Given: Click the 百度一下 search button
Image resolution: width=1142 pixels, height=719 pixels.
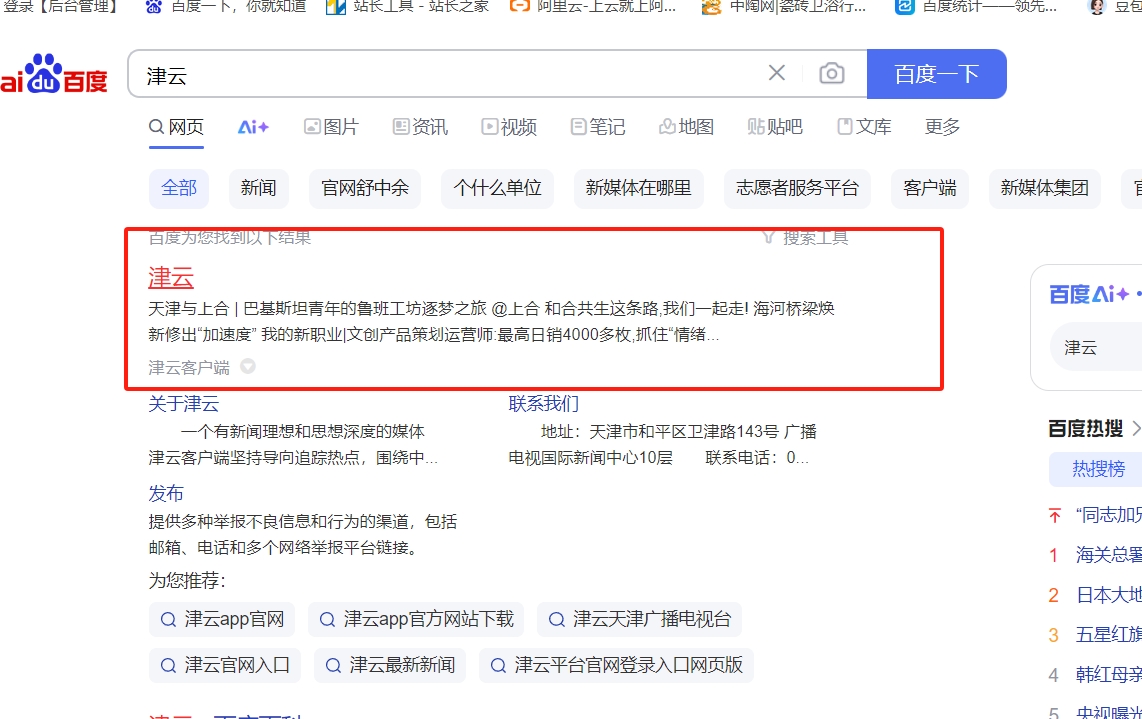Looking at the screenshot, I should tap(937, 74).
